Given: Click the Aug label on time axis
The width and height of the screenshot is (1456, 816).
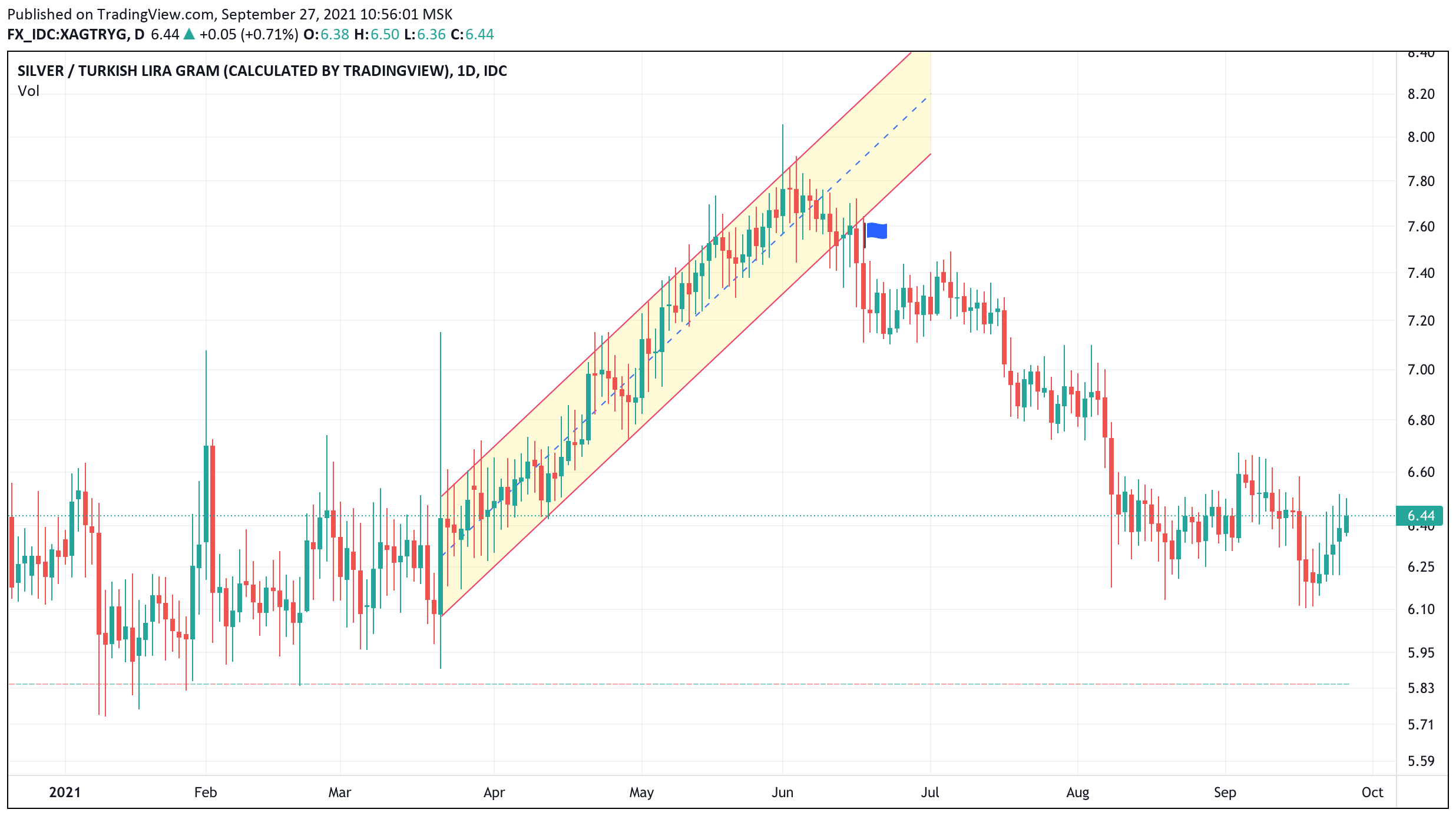Looking at the screenshot, I should tap(1078, 792).
